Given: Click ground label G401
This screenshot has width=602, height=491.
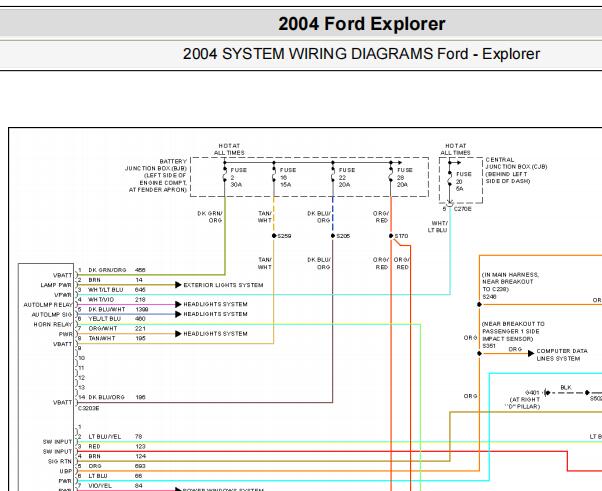Looking at the screenshot, I should click(532, 392).
